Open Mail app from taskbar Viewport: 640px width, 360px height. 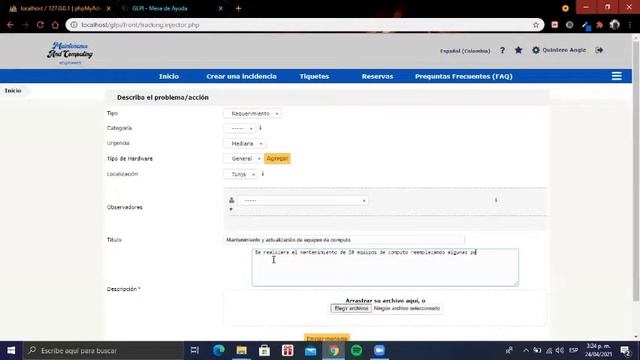click(x=311, y=351)
